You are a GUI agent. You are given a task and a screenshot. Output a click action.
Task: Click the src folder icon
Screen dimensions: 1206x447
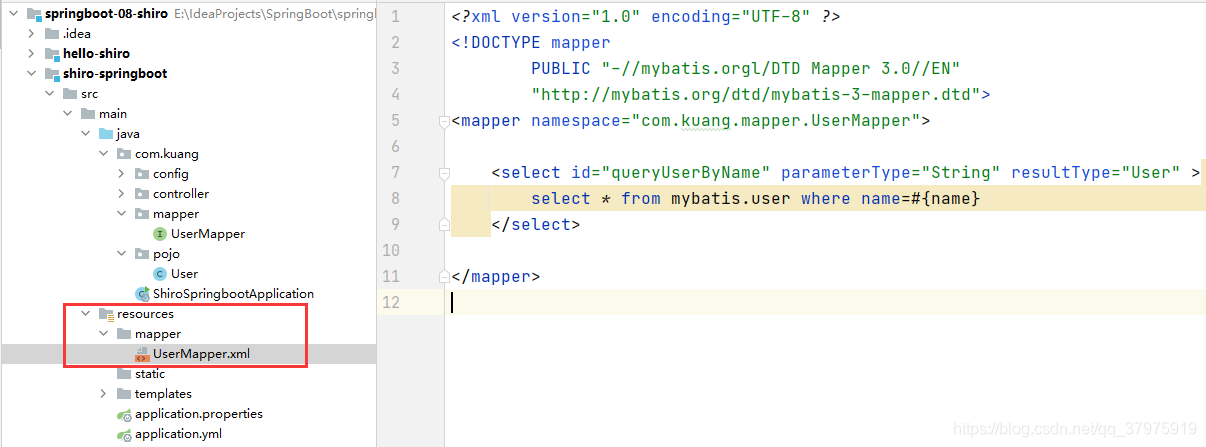(x=68, y=94)
